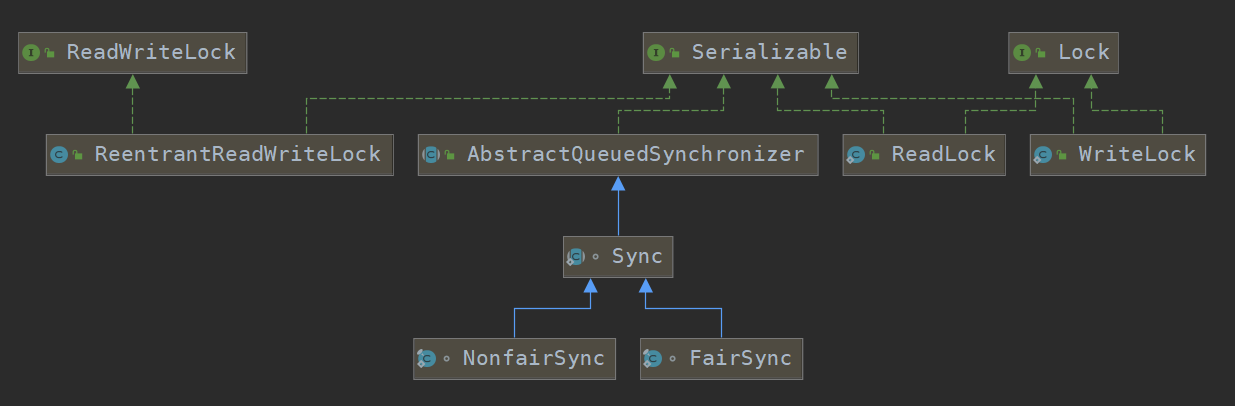Select the AbstractQueuedSynchronizer node label
This screenshot has height=406, width=1235.
coord(635,155)
